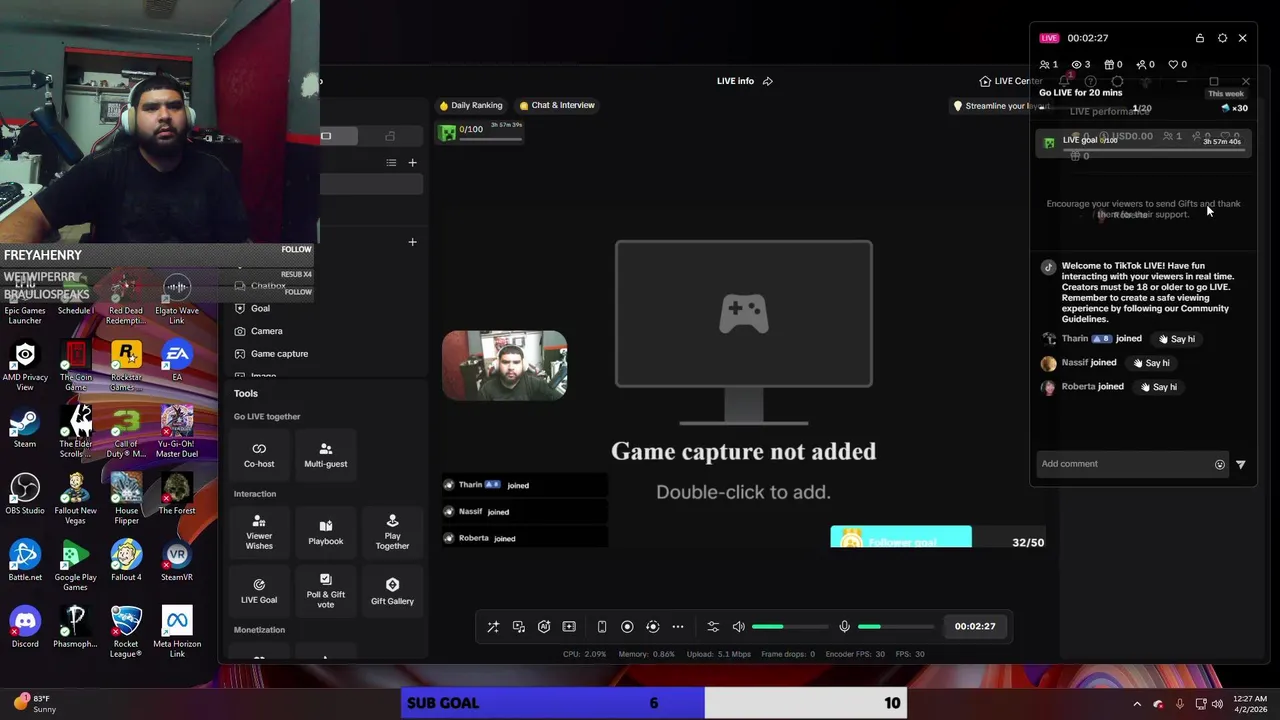
Task: Open the AI assistant tool in toolbar
Action: click(544, 627)
